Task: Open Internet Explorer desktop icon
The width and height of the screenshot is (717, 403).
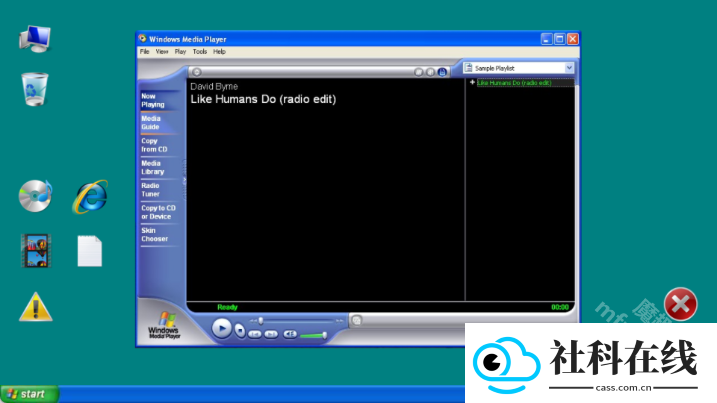Action: (x=90, y=197)
